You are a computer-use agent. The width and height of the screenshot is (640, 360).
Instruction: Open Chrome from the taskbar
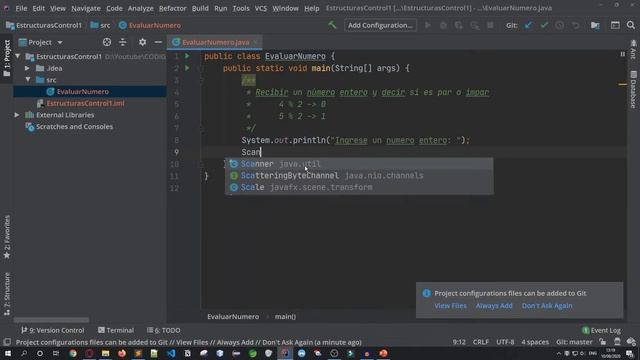(73, 353)
